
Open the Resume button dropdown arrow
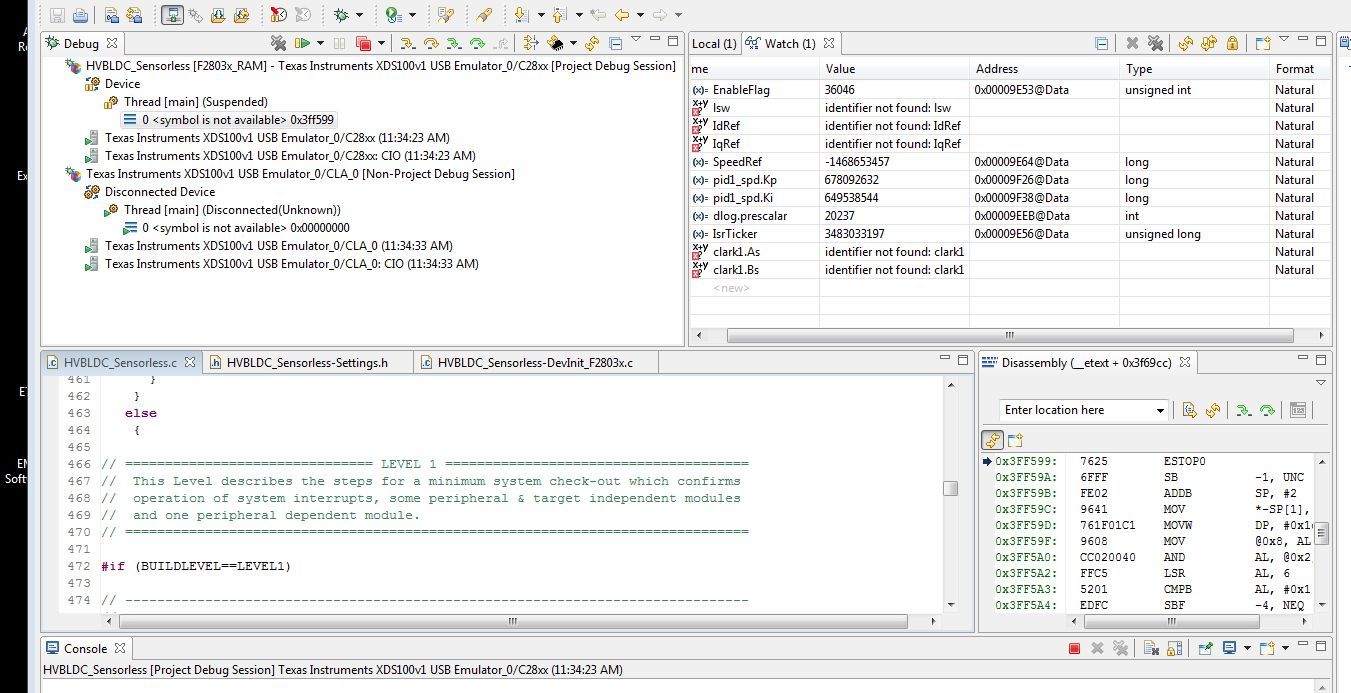[x=320, y=43]
